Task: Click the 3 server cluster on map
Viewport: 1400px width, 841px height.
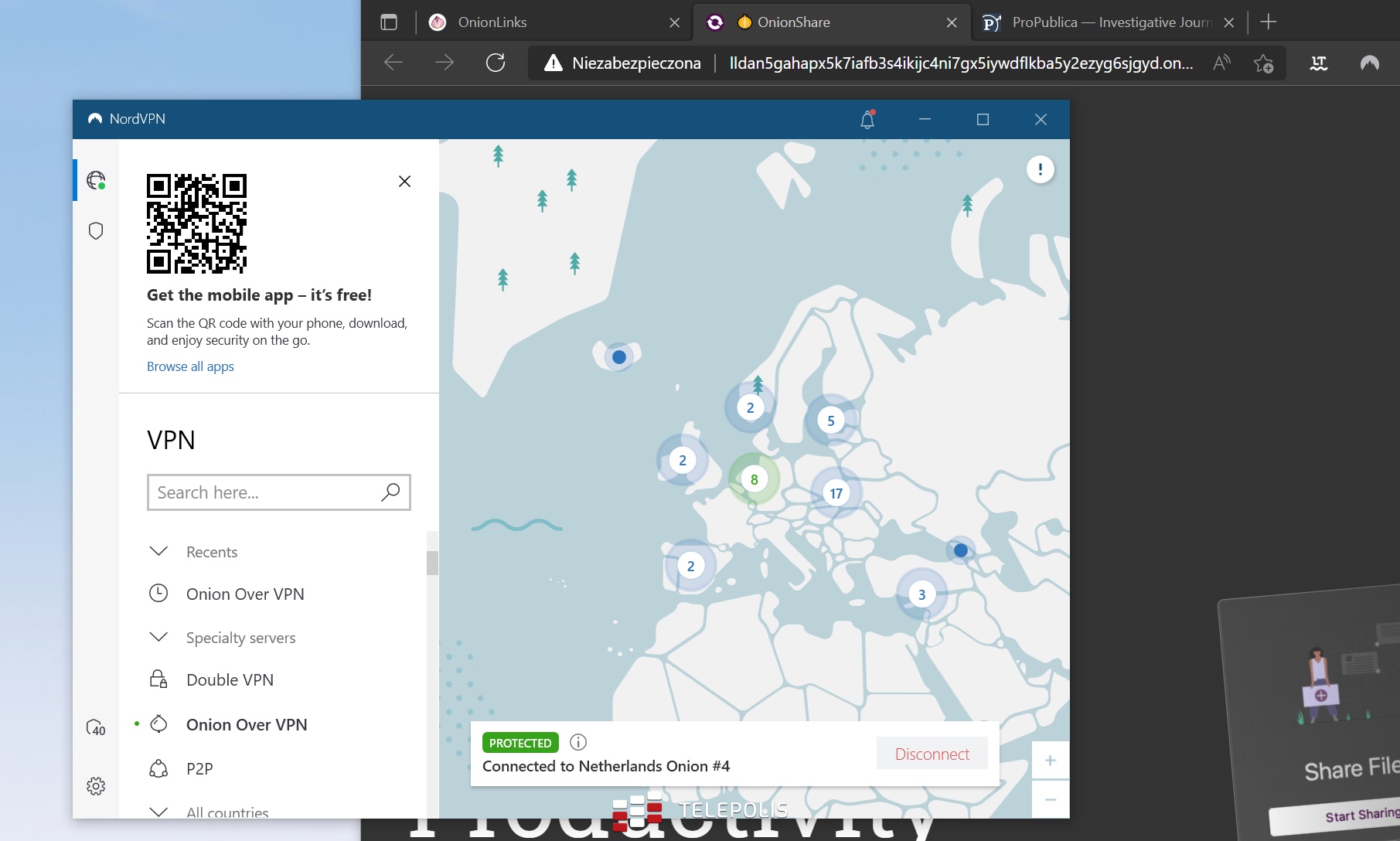Action: coord(921,594)
